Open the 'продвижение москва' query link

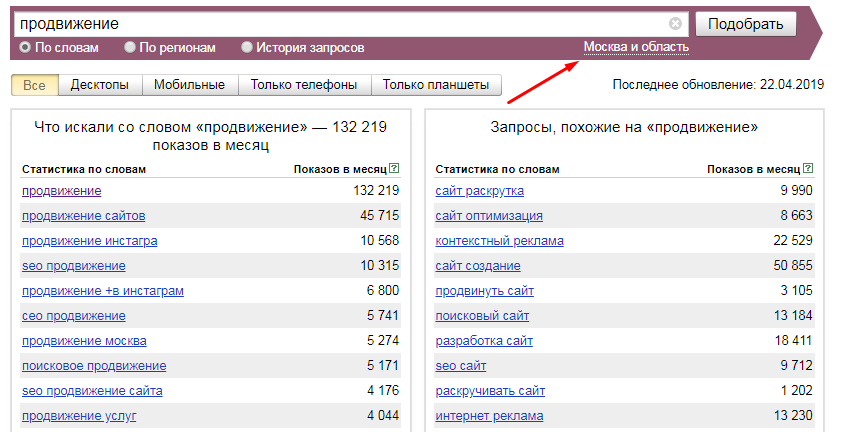(84, 341)
